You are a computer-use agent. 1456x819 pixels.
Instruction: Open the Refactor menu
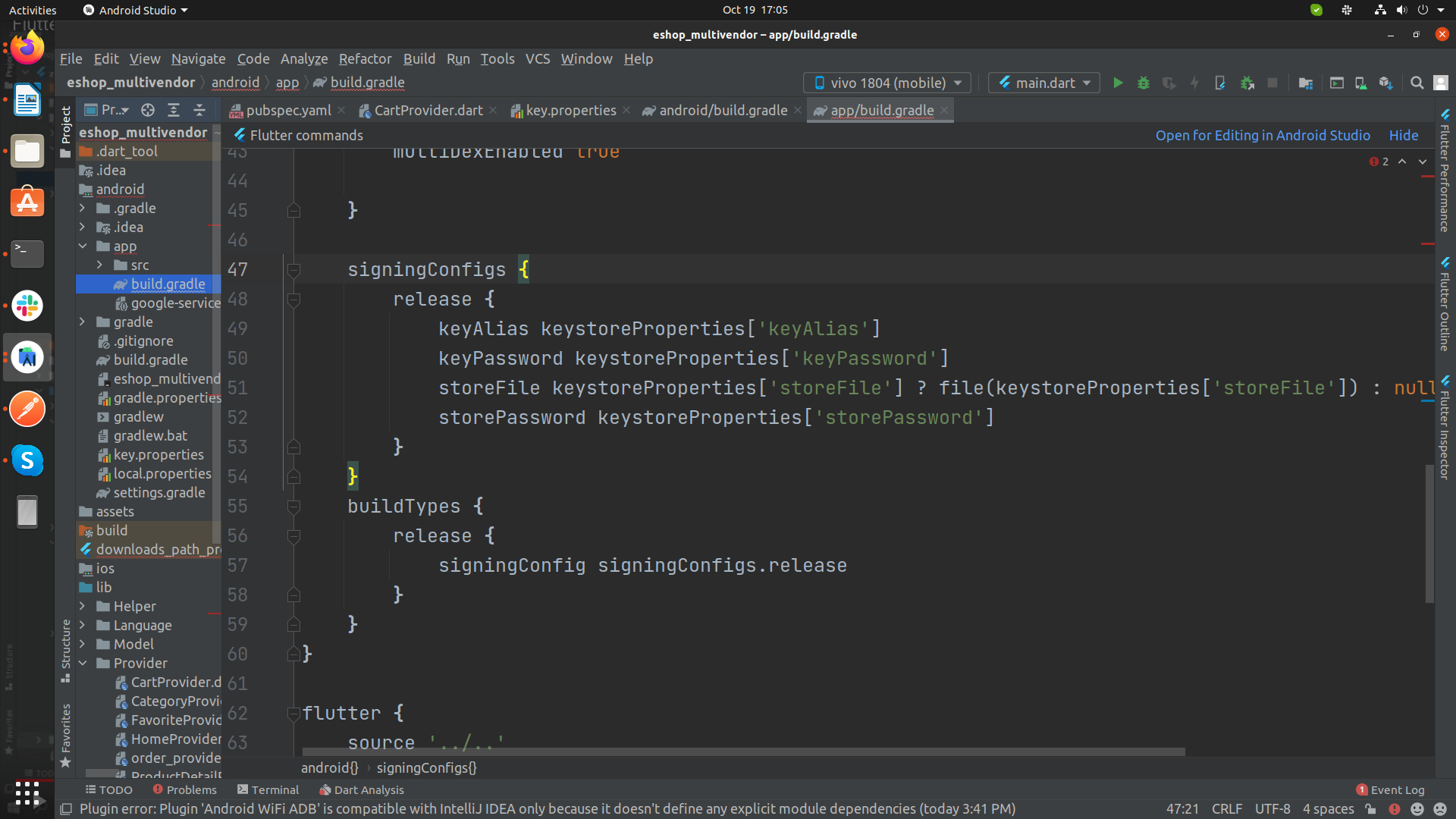(365, 58)
